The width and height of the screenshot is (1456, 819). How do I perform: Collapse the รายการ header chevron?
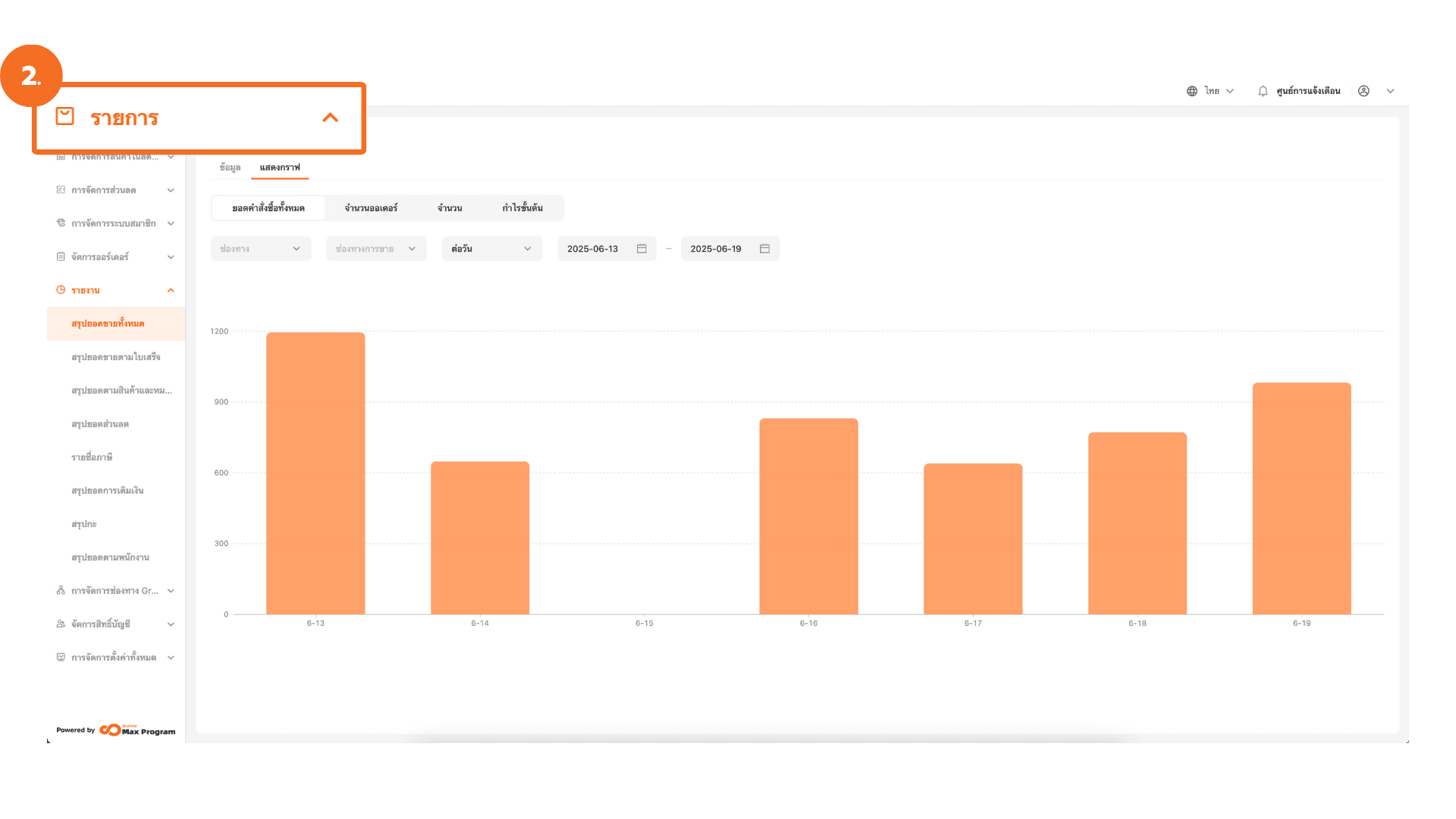(x=330, y=118)
